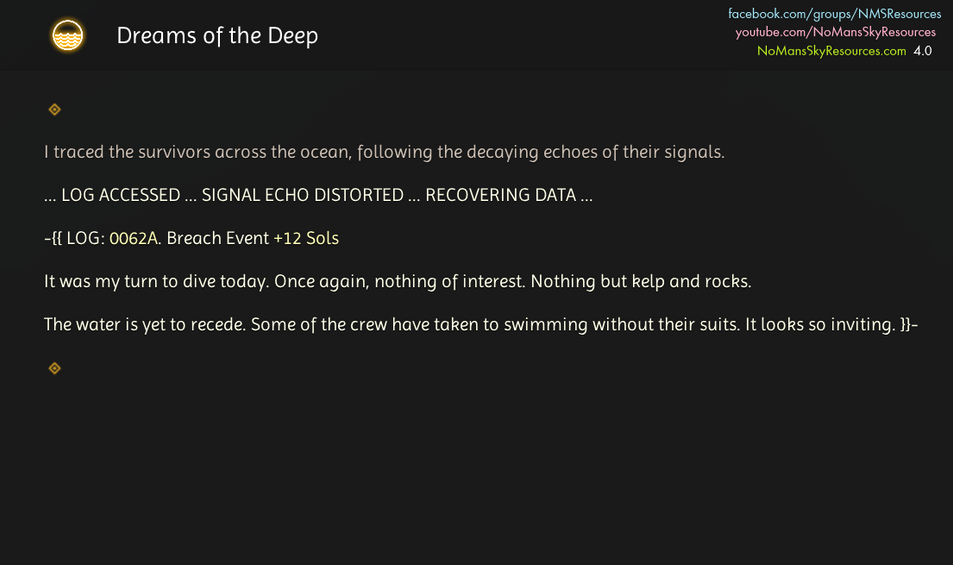This screenshot has height=565, width=953.
Task: Click the bottom orange diamond marker
Action: coord(55,368)
